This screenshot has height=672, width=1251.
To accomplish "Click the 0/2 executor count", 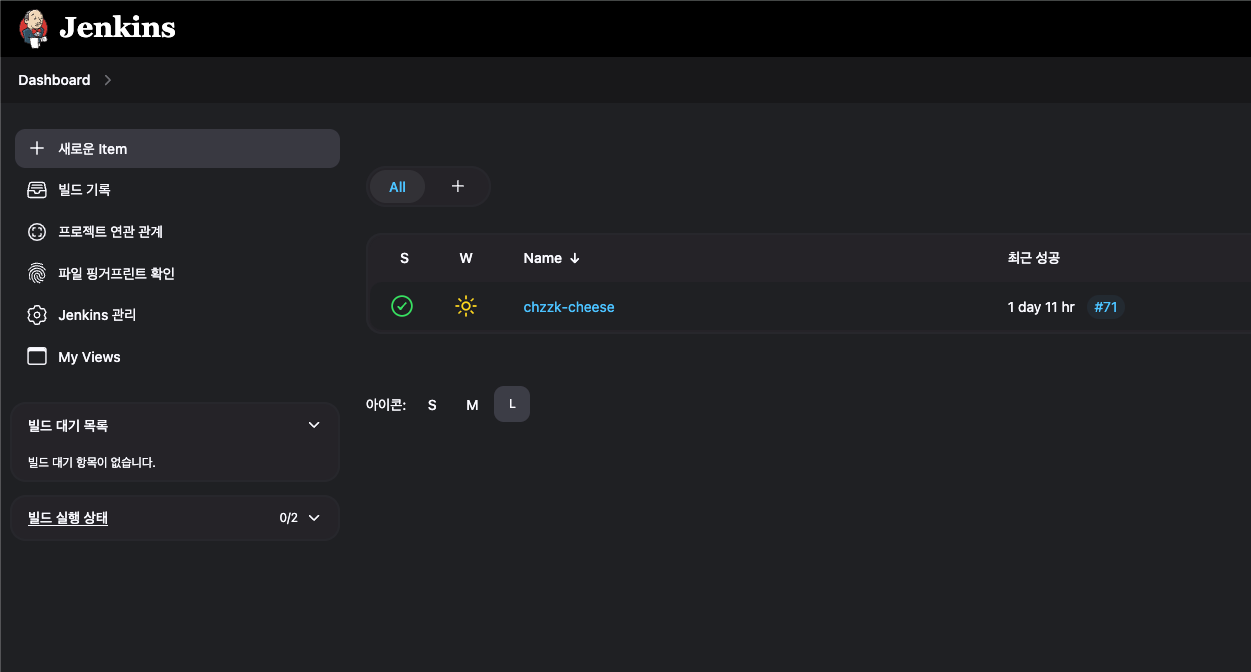I will (x=289, y=518).
